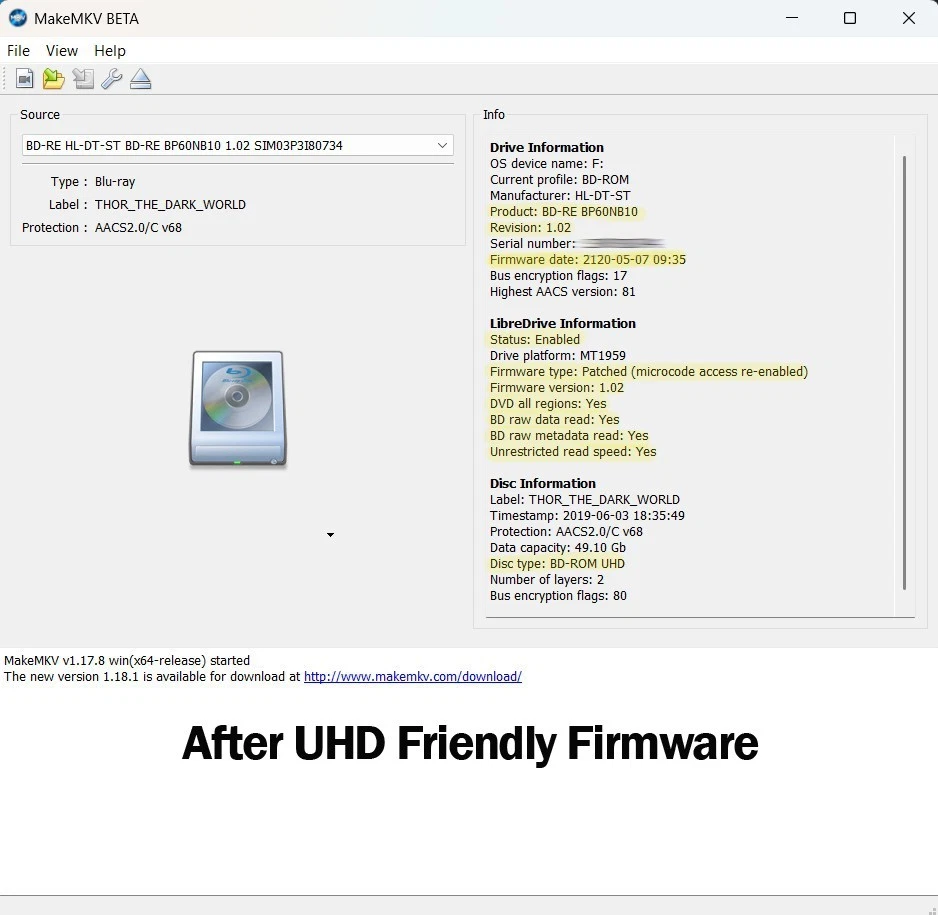
Task: Open the View menu
Action: 62,51
